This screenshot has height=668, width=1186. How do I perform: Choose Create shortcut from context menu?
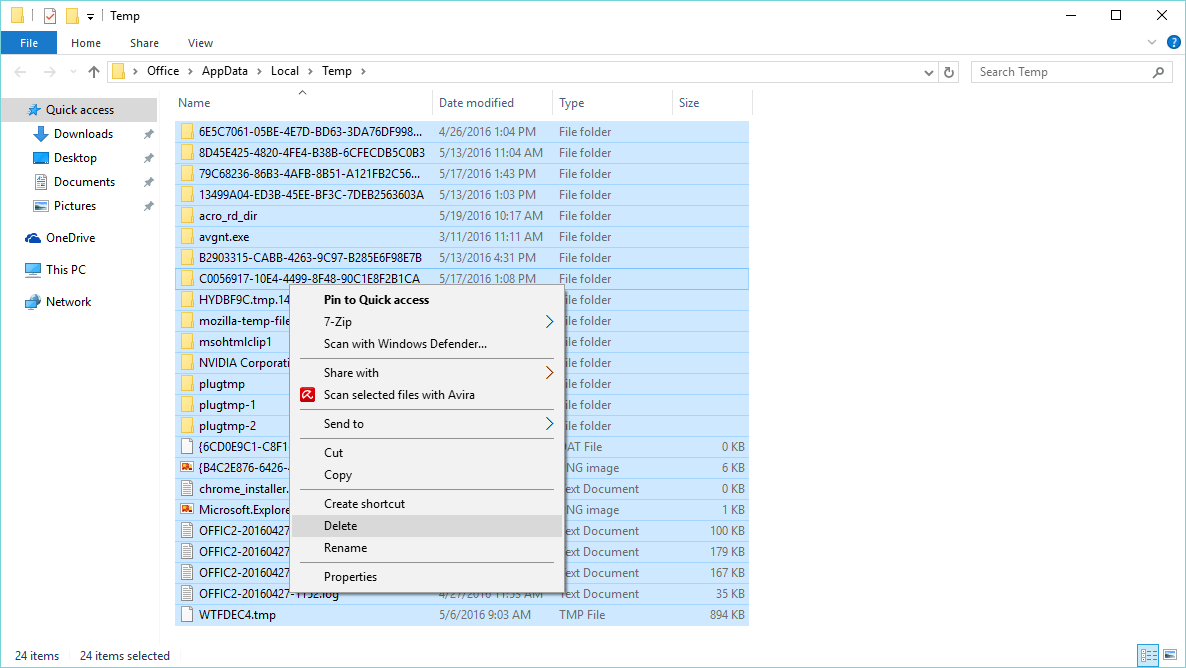point(427,504)
